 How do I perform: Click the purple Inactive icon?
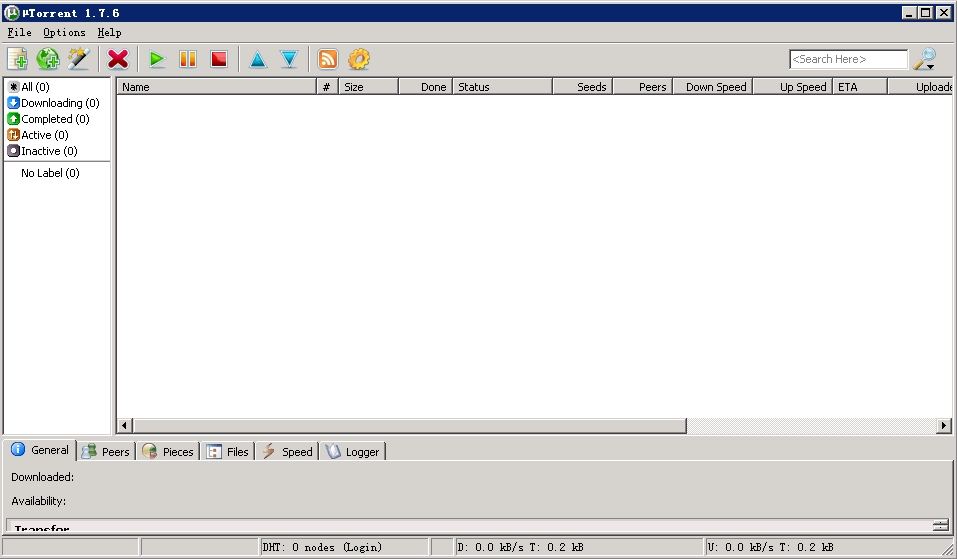pos(13,151)
